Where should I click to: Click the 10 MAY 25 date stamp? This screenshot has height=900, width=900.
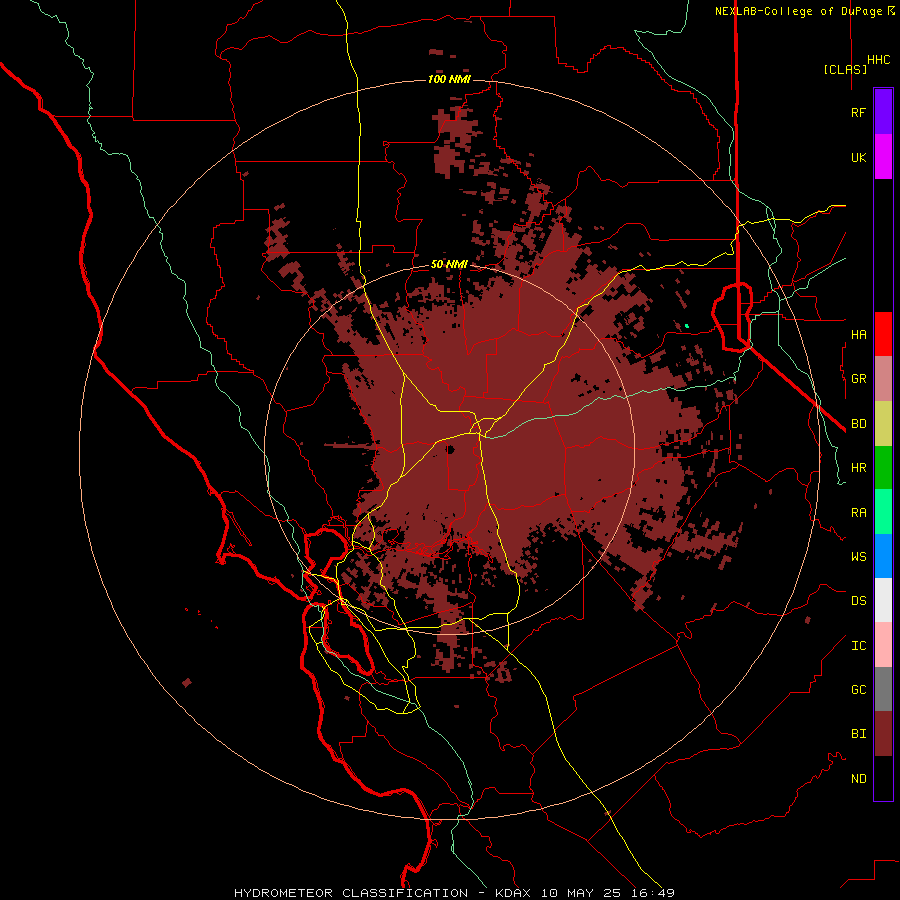[x=580, y=893]
